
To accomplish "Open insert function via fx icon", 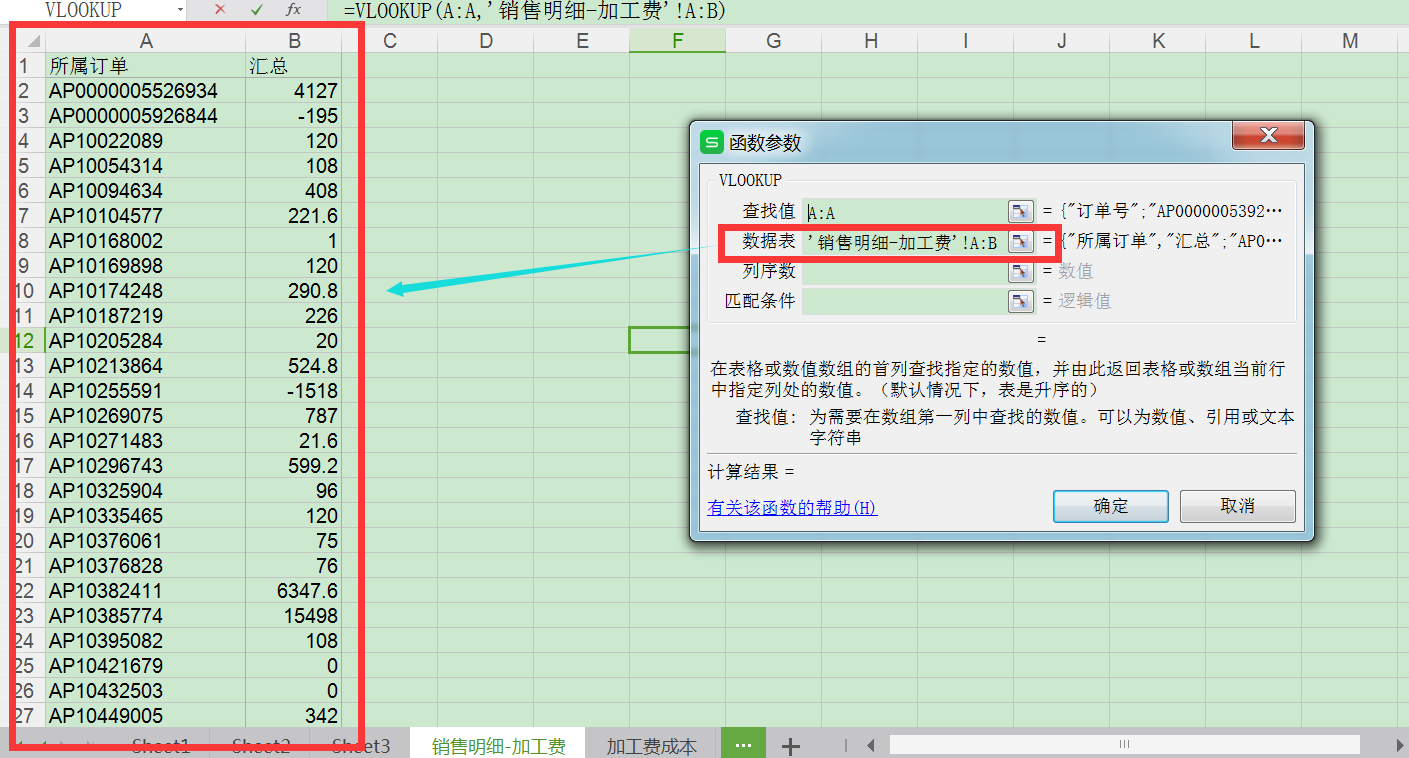I will click(293, 9).
